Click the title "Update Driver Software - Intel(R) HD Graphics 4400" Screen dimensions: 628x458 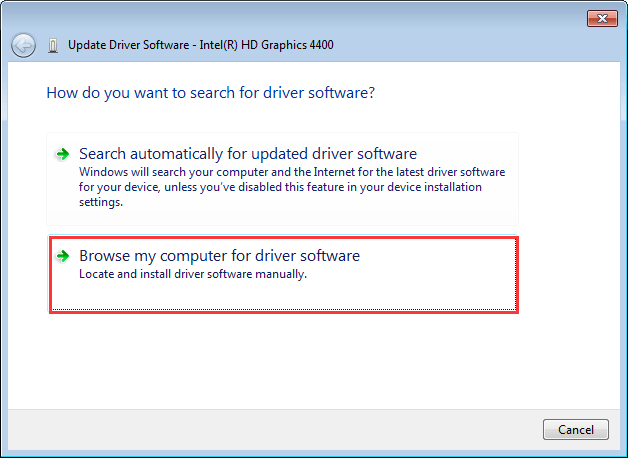point(201,45)
